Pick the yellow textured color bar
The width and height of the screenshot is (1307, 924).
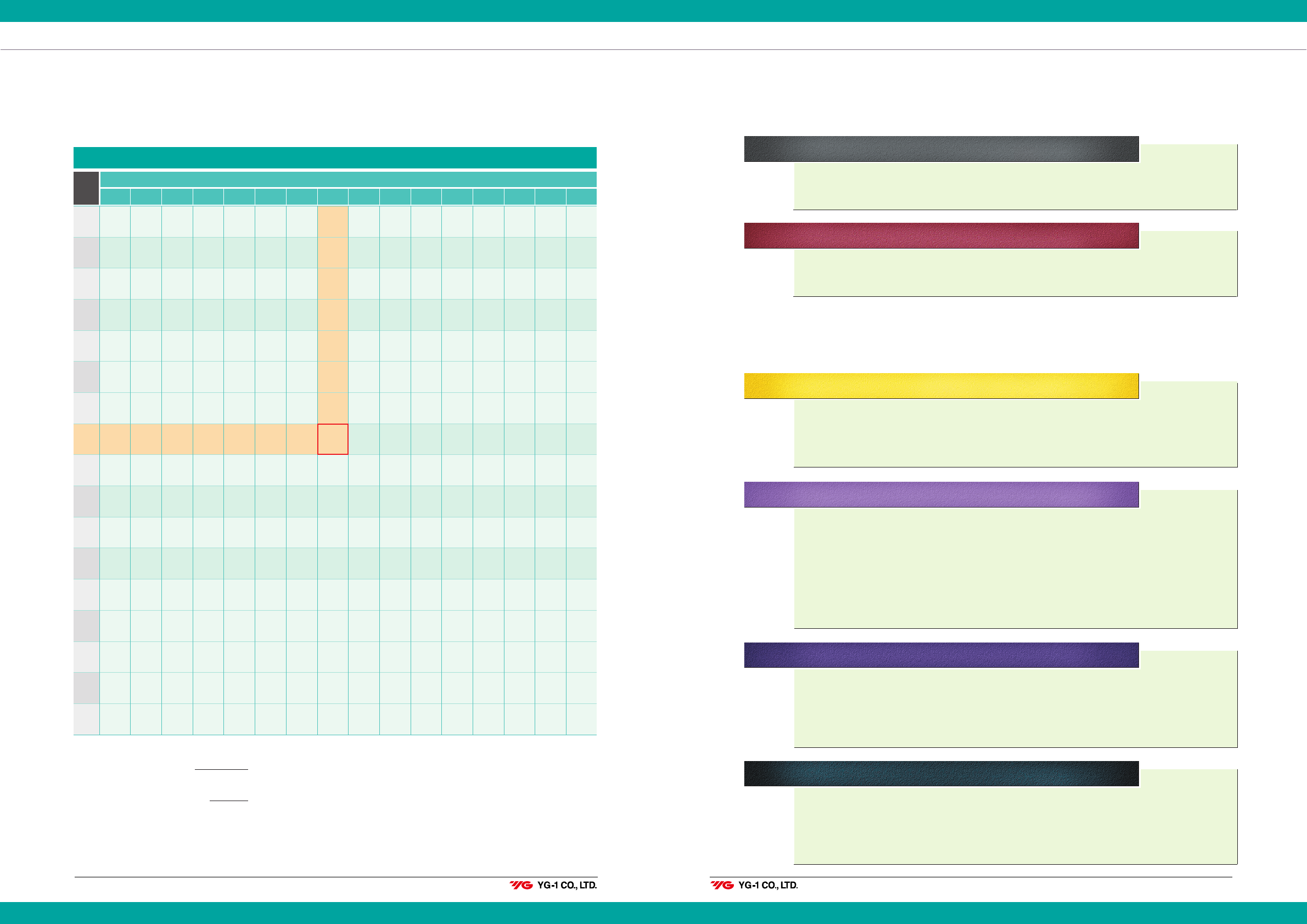tap(941, 386)
